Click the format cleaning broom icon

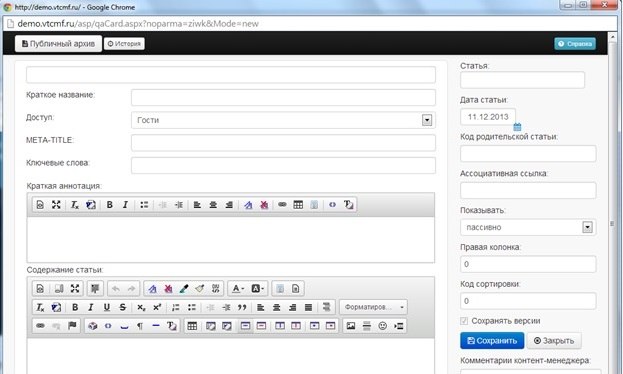[x=200, y=289]
